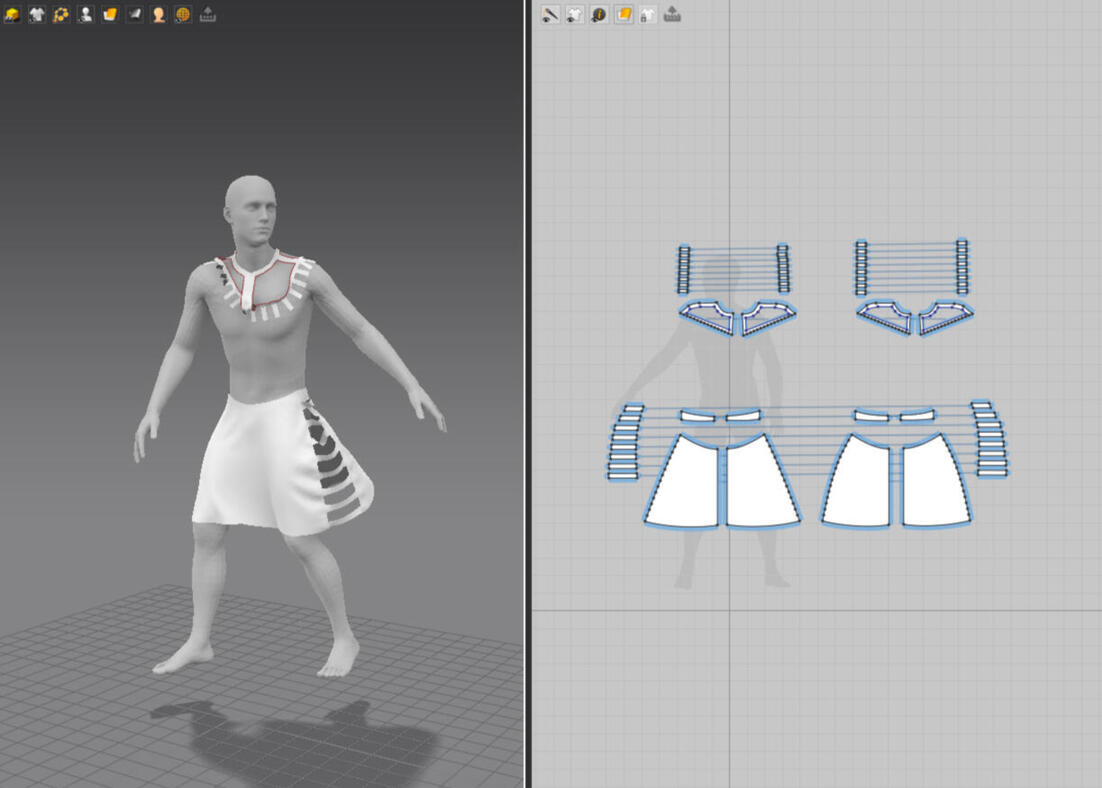Toggle the white avatar bust display icon
Screen dimensions: 1102x788
coord(86,14)
